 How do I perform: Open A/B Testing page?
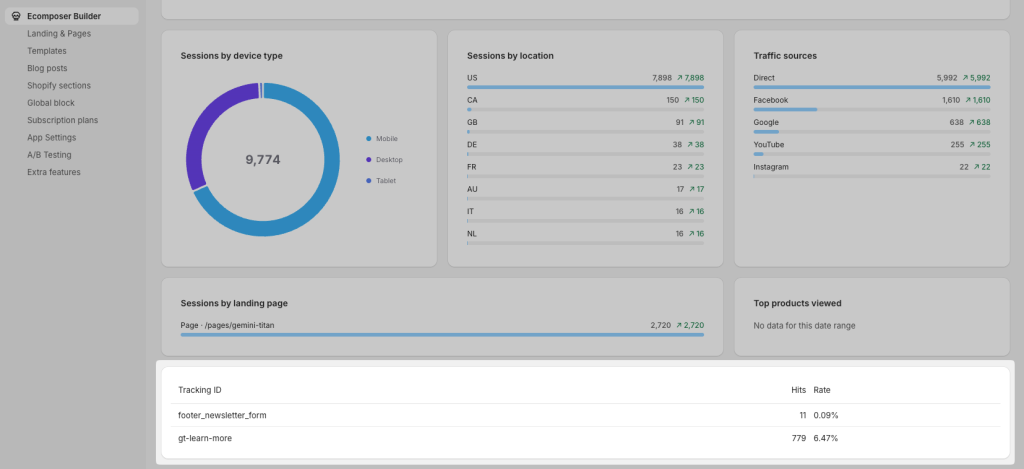[49, 155]
